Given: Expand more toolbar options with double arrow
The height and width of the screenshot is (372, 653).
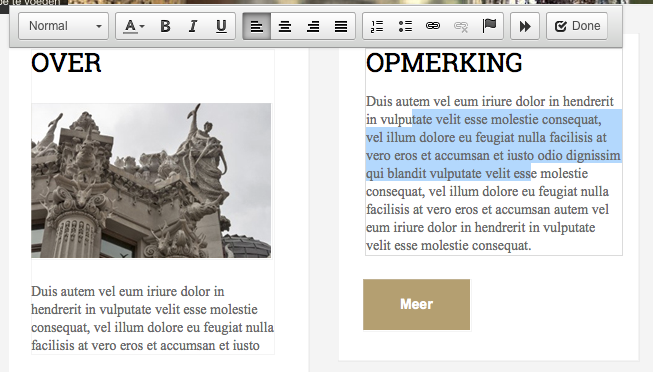Looking at the screenshot, I should click(x=525, y=26).
